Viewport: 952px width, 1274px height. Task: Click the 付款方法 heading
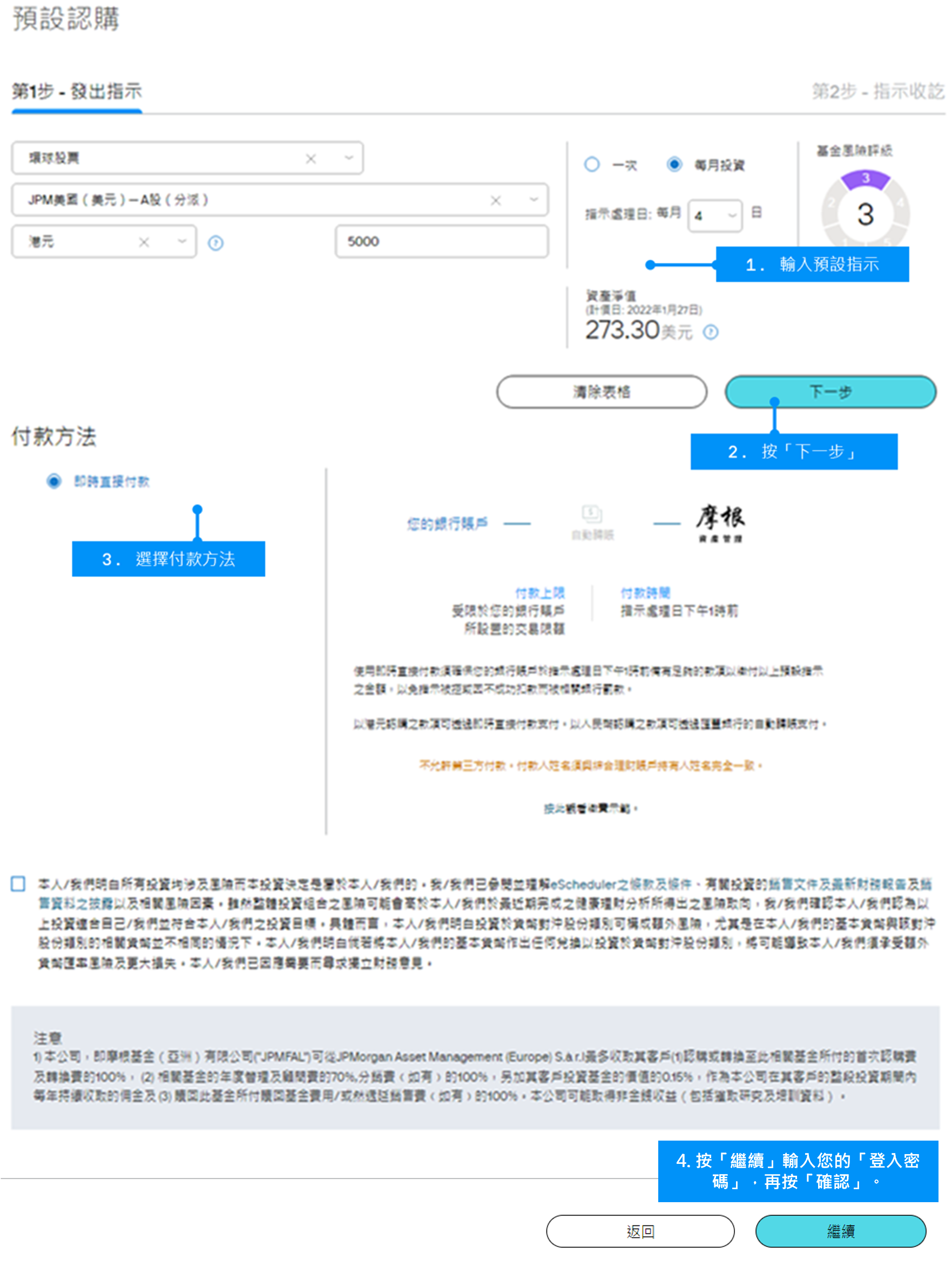[53, 436]
